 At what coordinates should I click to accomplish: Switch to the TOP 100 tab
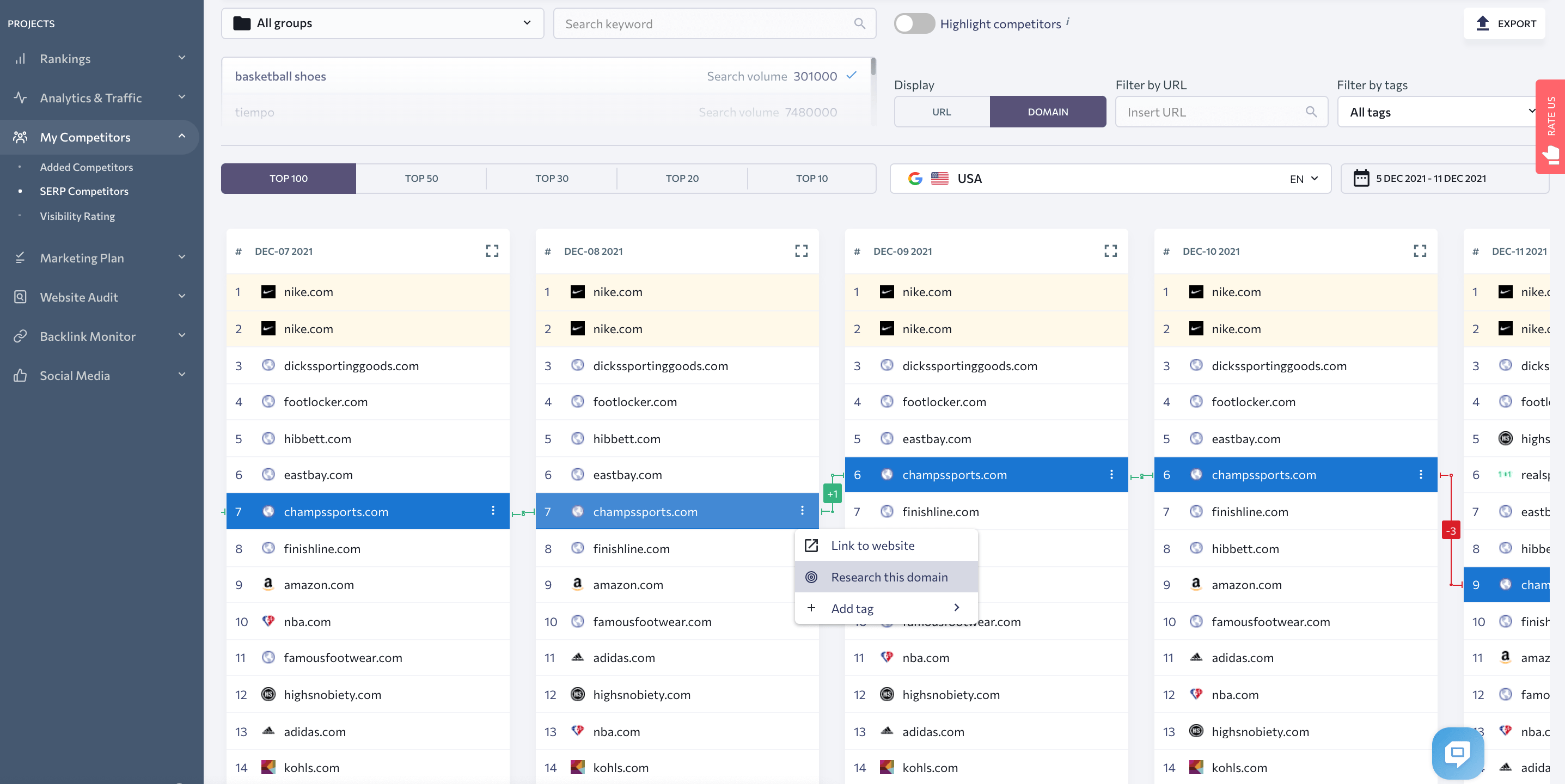289,179
